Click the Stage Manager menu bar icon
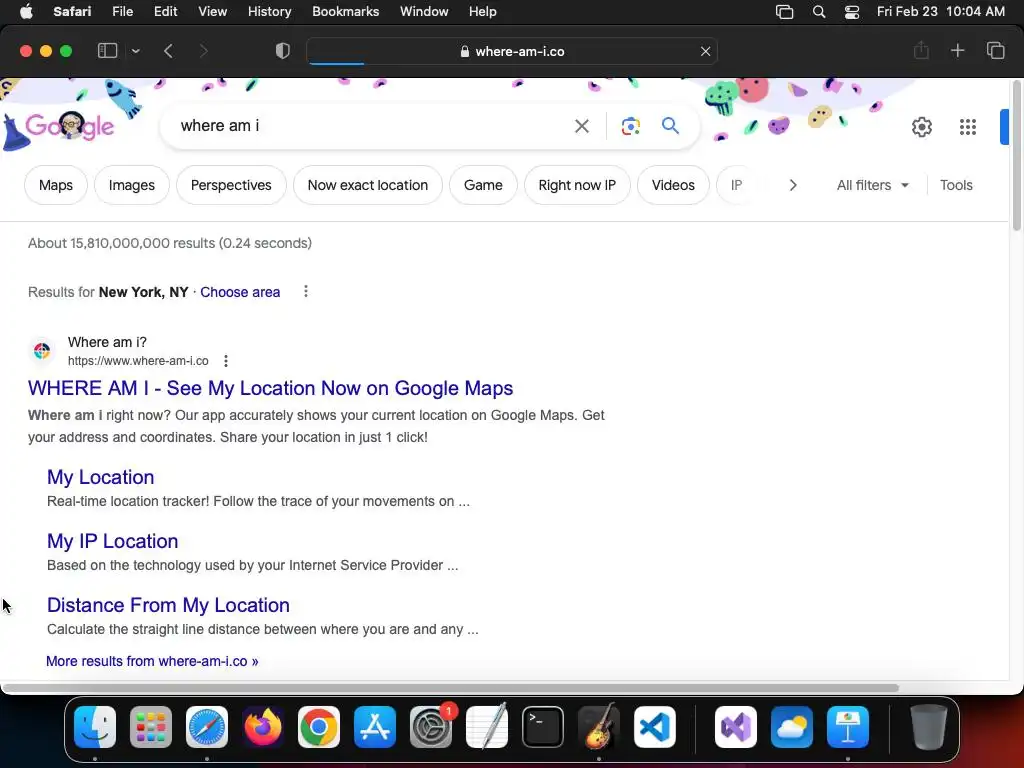The width and height of the screenshot is (1024, 768). tap(784, 12)
